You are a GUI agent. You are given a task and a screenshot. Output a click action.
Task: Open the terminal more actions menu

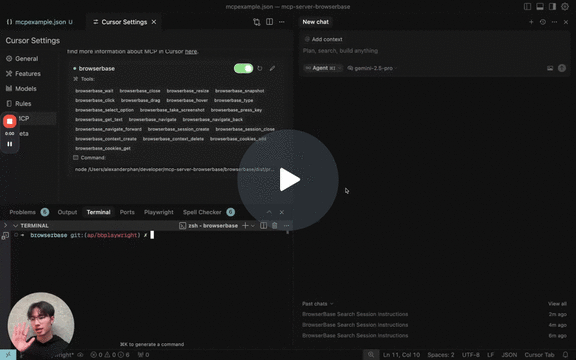tap(286, 226)
